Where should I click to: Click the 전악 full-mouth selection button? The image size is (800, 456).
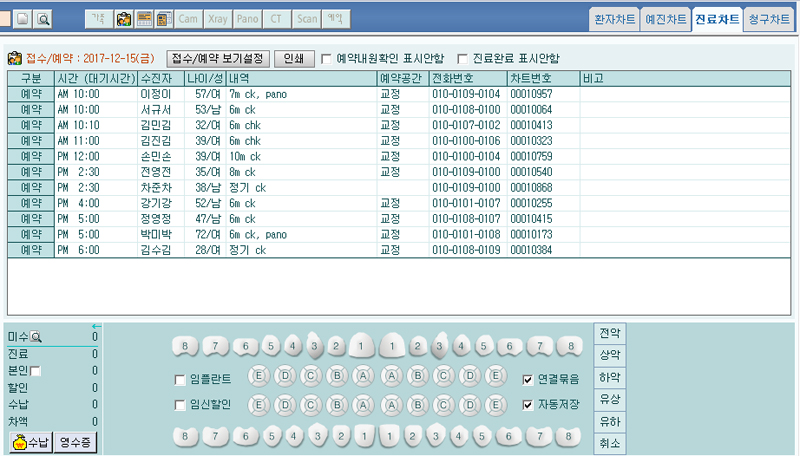(x=609, y=332)
